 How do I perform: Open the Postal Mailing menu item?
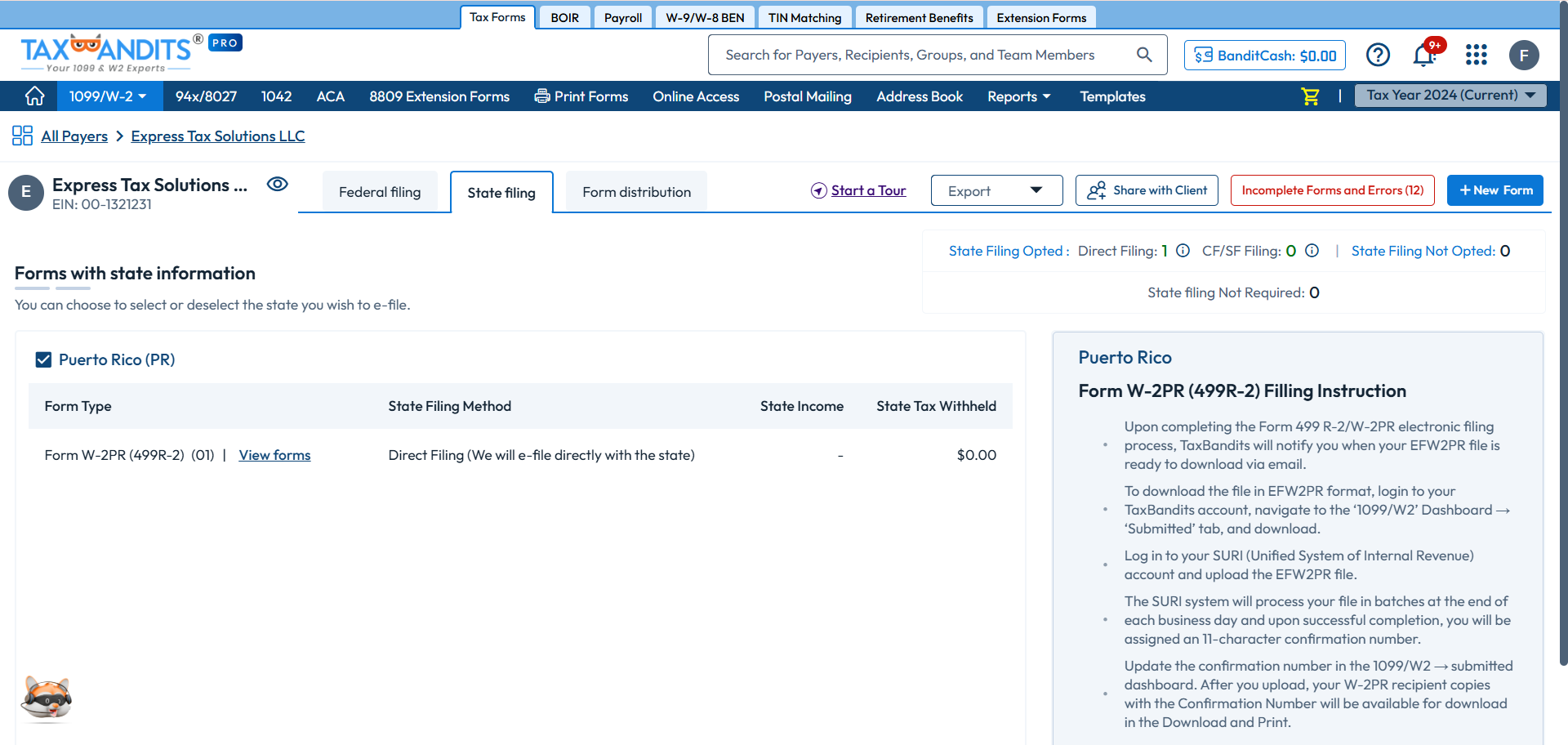(x=808, y=96)
